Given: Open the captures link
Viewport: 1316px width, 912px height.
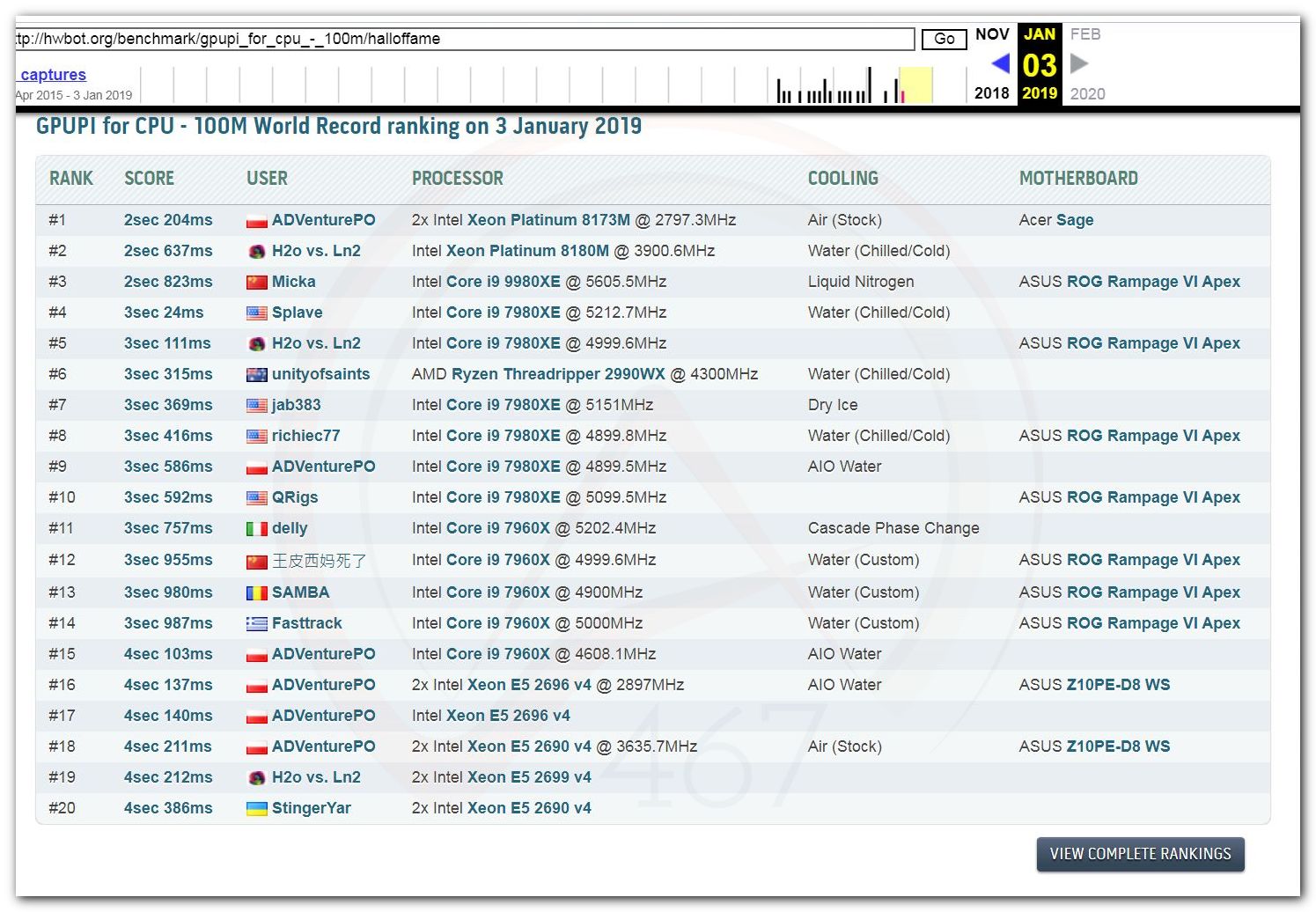Looking at the screenshot, I should (53, 75).
